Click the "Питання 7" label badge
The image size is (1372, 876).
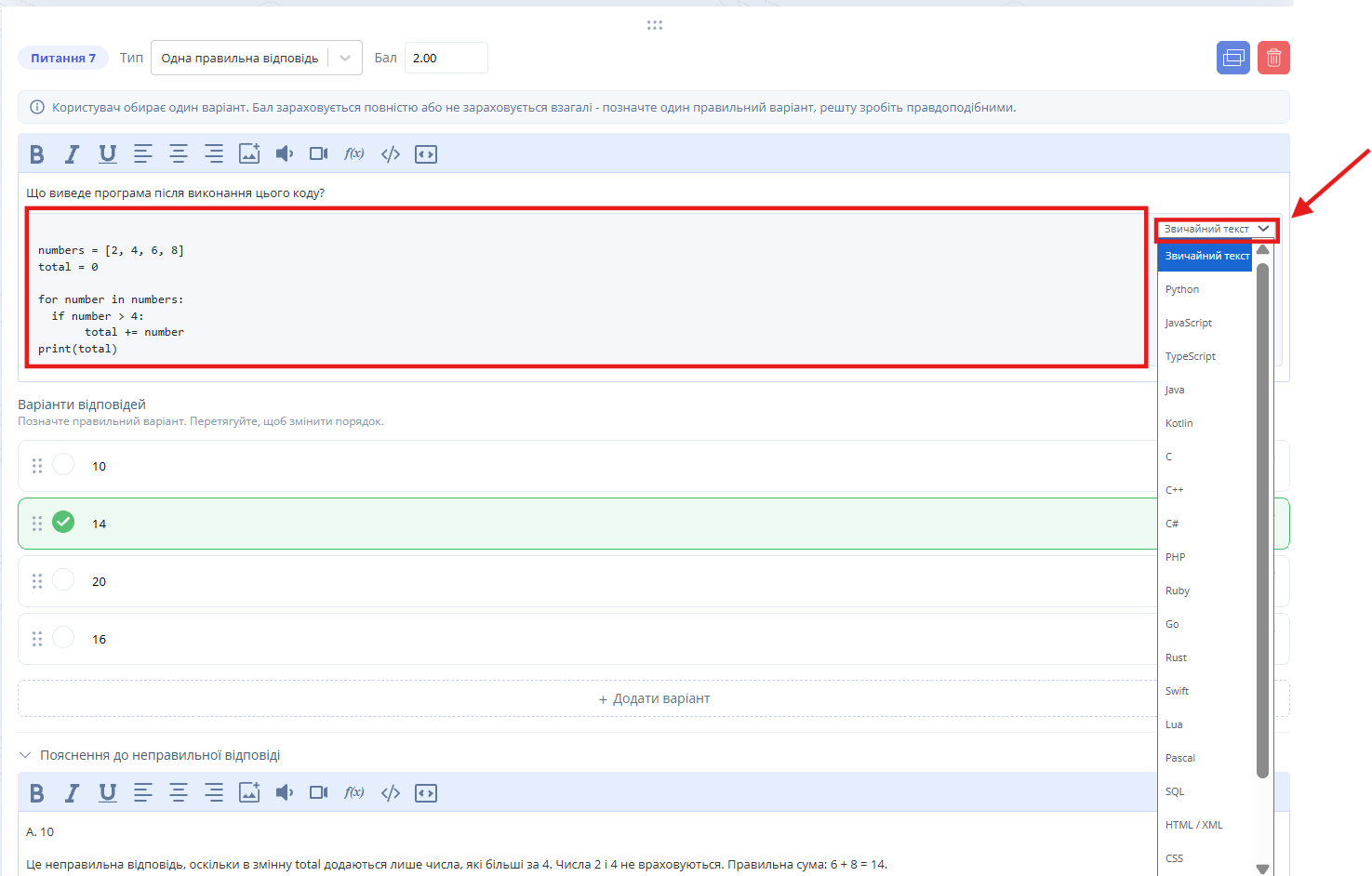[63, 58]
